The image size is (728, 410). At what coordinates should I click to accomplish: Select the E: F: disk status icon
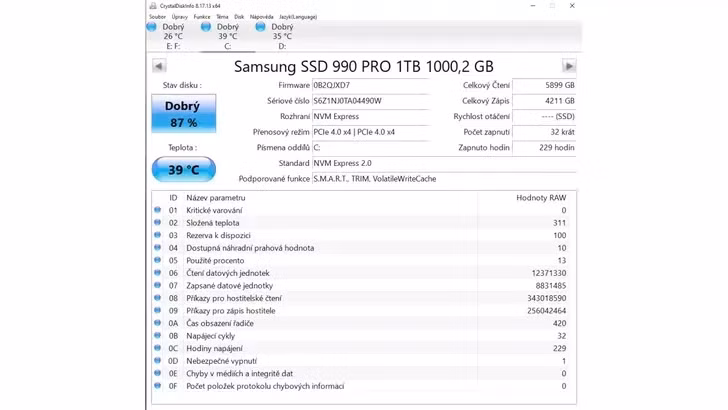click(152, 27)
